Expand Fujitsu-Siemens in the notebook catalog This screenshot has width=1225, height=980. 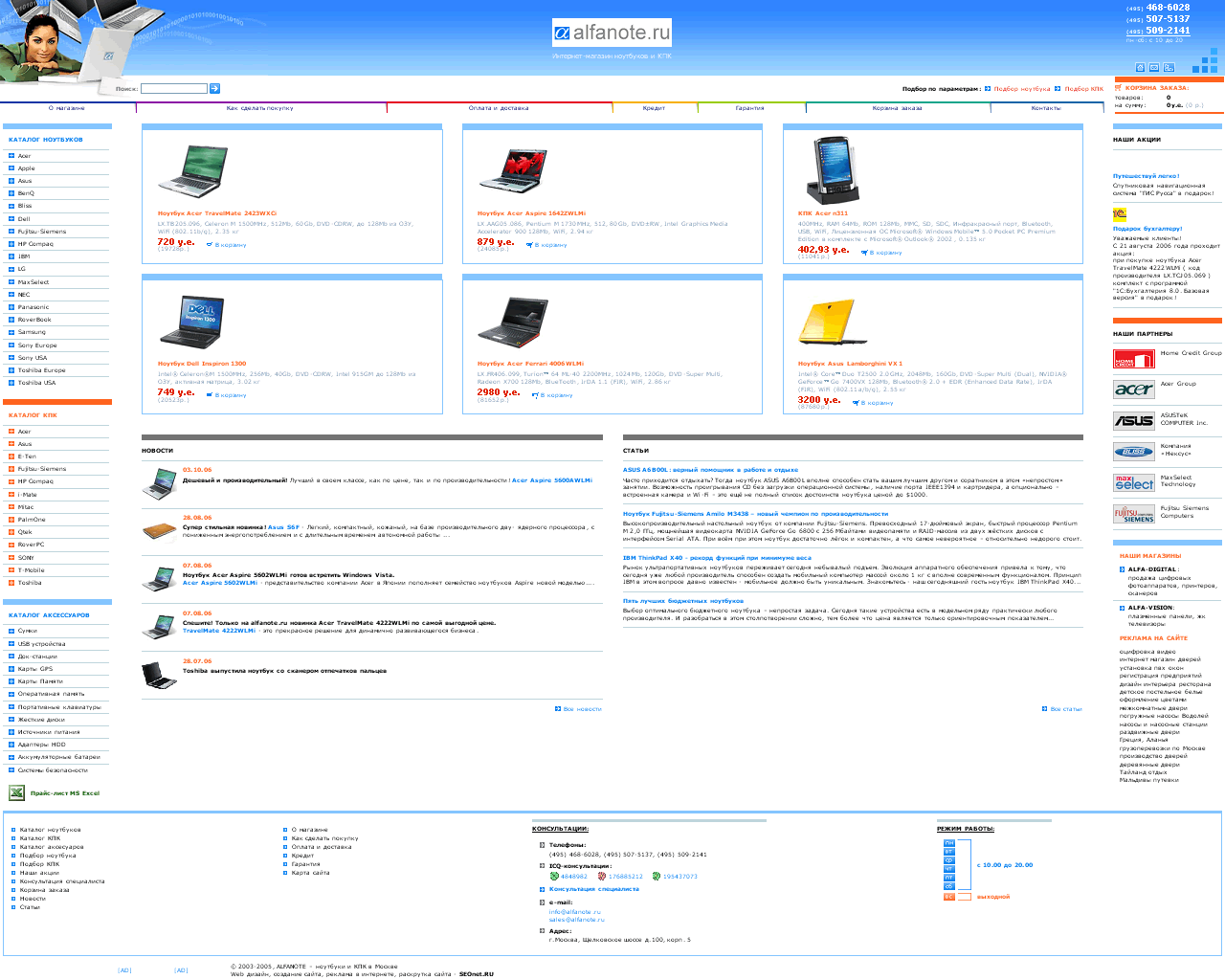[x=11, y=232]
